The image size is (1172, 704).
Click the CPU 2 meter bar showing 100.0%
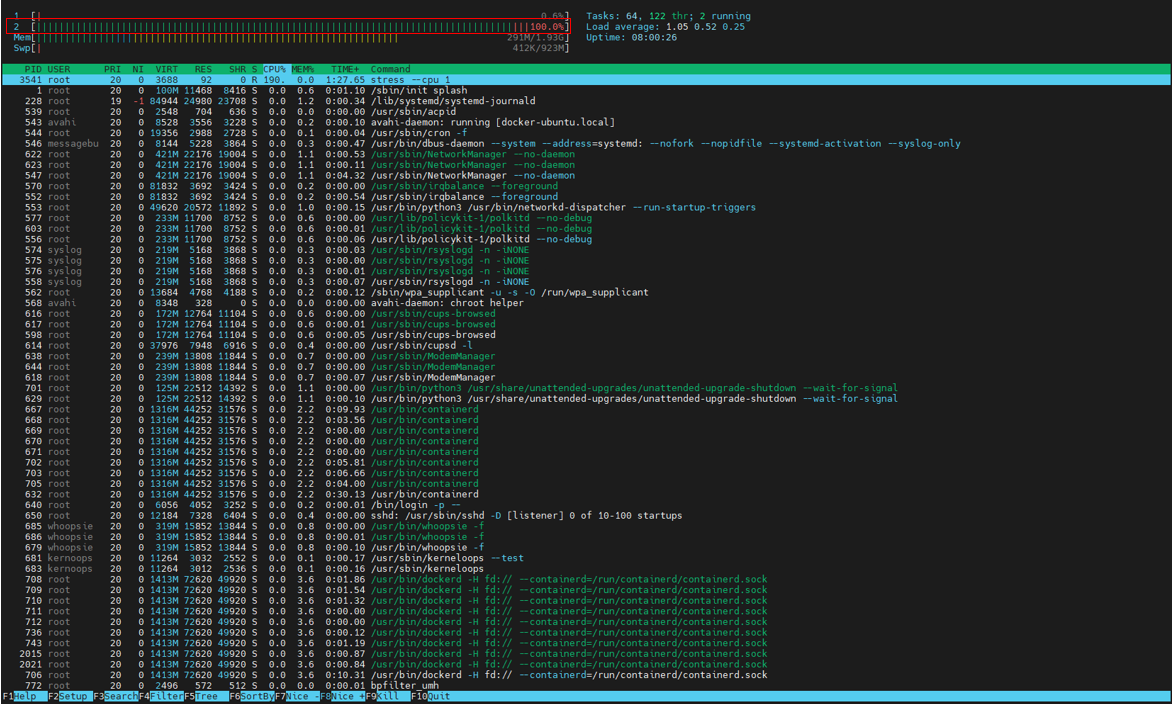(291, 26)
